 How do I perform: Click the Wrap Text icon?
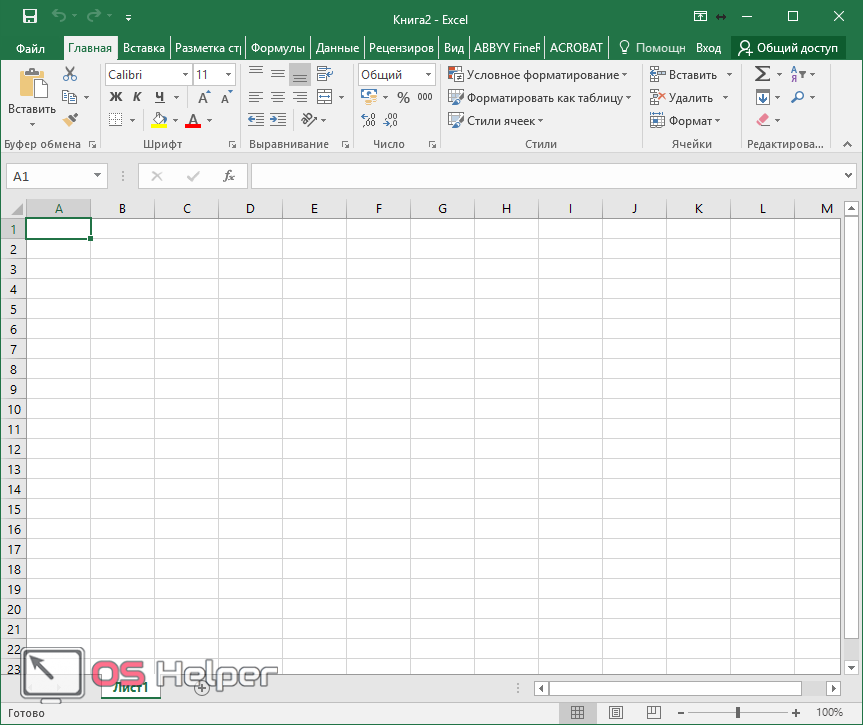pos(324,74)
